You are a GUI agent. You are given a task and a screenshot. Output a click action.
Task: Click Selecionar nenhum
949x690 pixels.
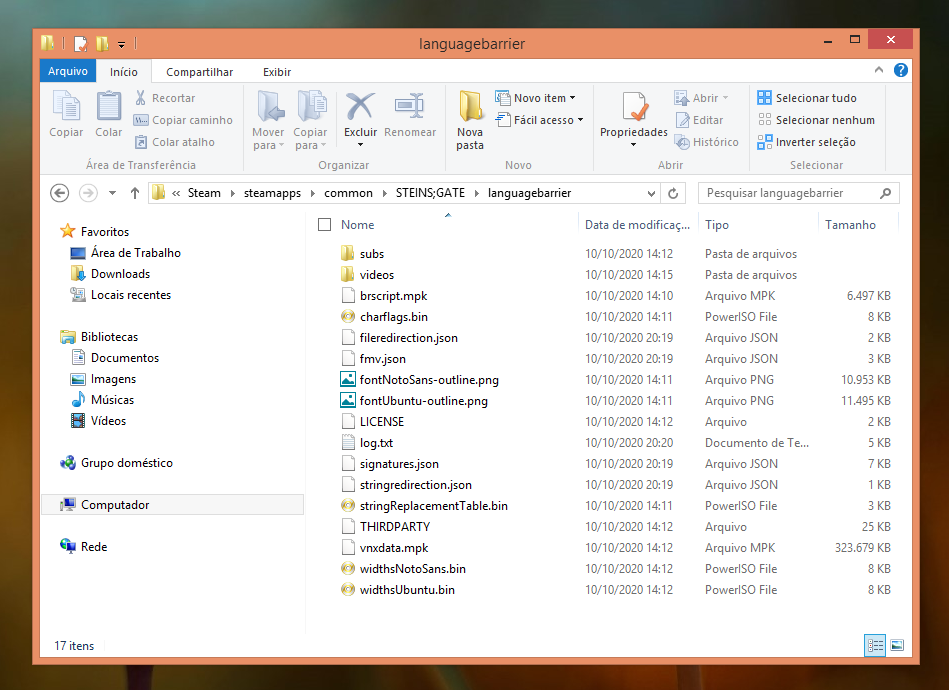point(816,120)
